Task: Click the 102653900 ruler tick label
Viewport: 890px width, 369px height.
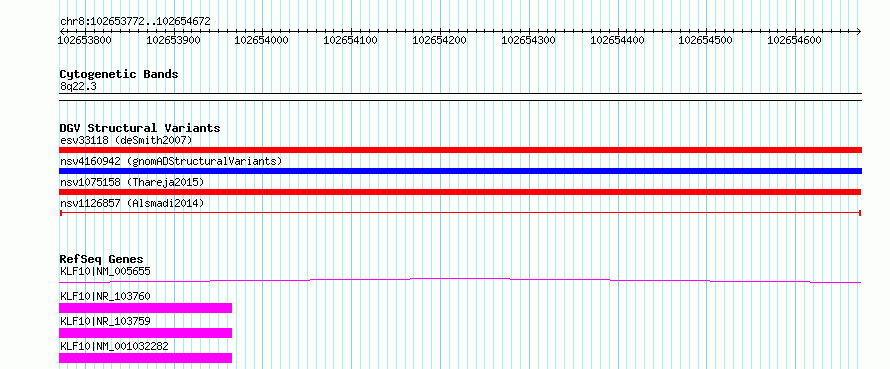Action: click(x=174, y=40)
